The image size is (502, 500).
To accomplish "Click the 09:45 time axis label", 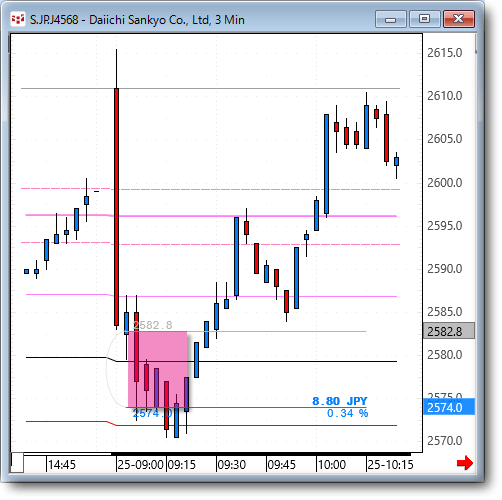I will pyautogui.click(x=282, y=464).
